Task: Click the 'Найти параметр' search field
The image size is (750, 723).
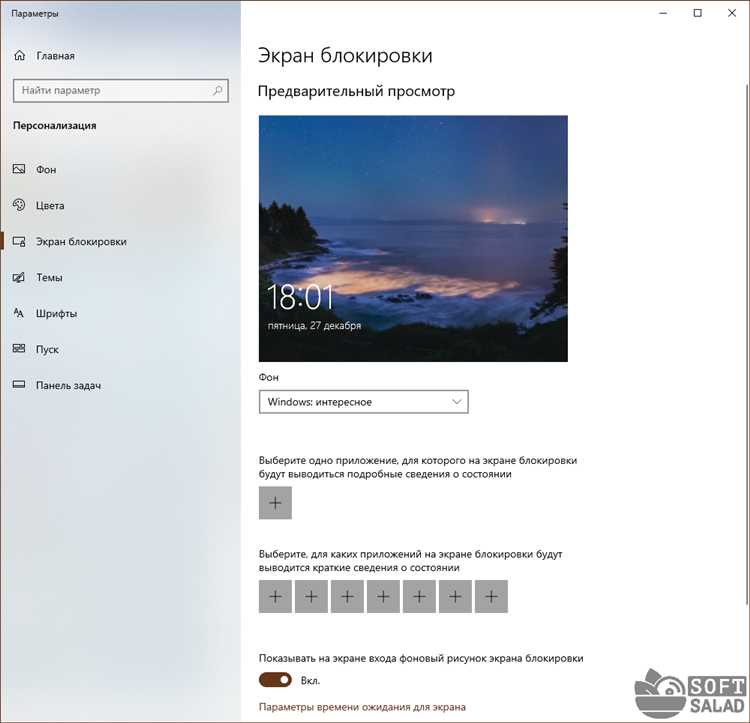Action: (x=121, y=90)
